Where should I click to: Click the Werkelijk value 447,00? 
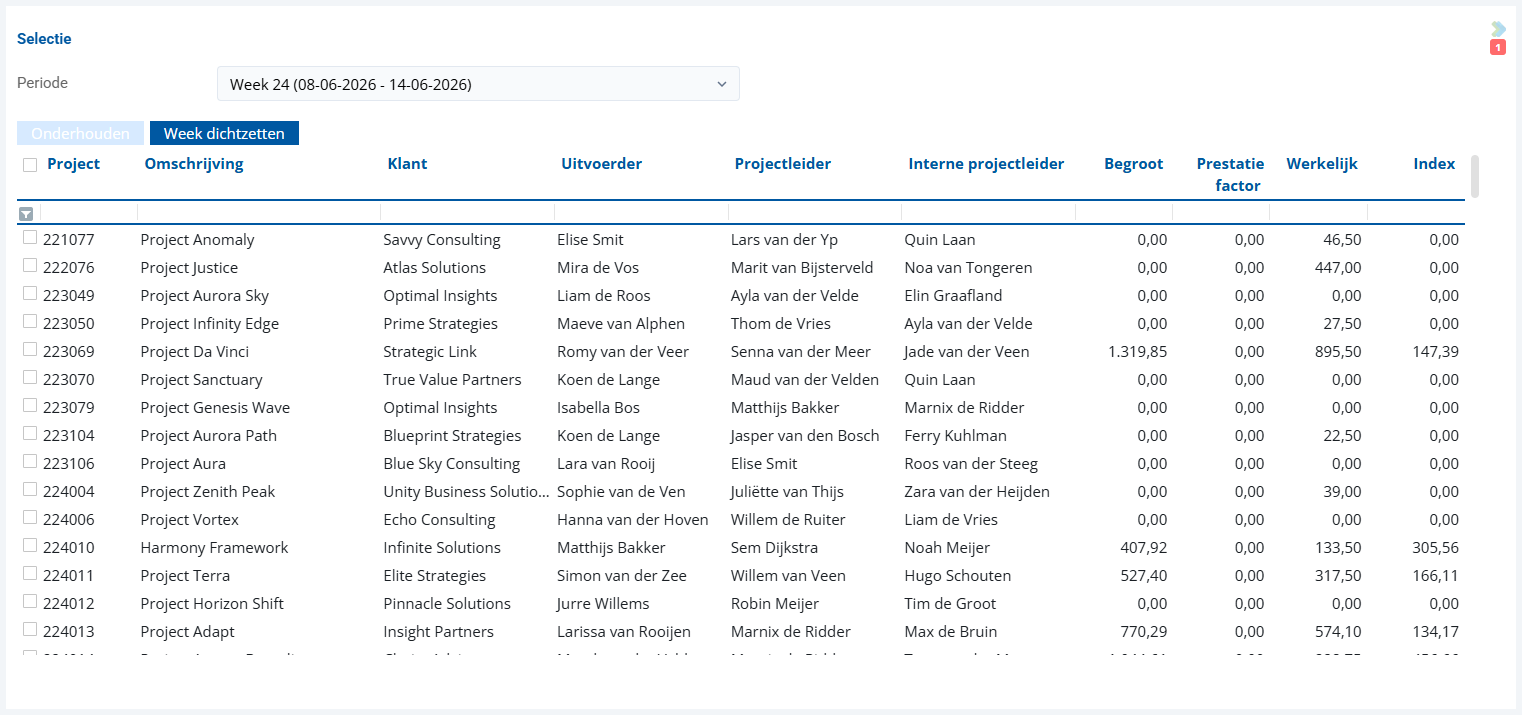[x=1338, y=268]
